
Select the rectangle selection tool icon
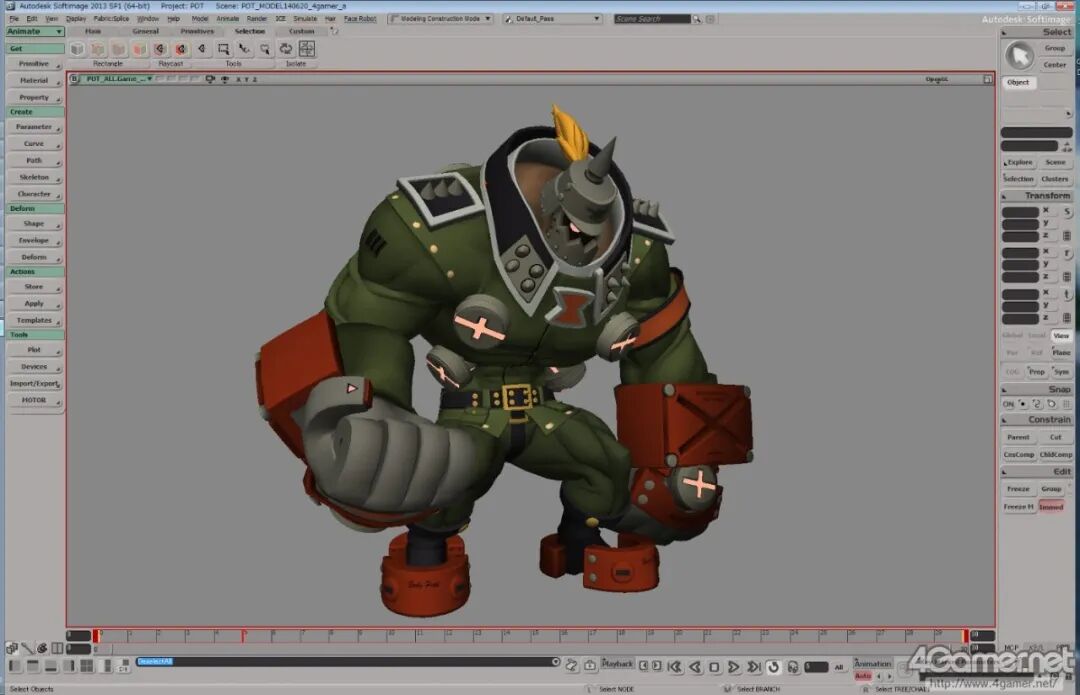click(223, 49)
